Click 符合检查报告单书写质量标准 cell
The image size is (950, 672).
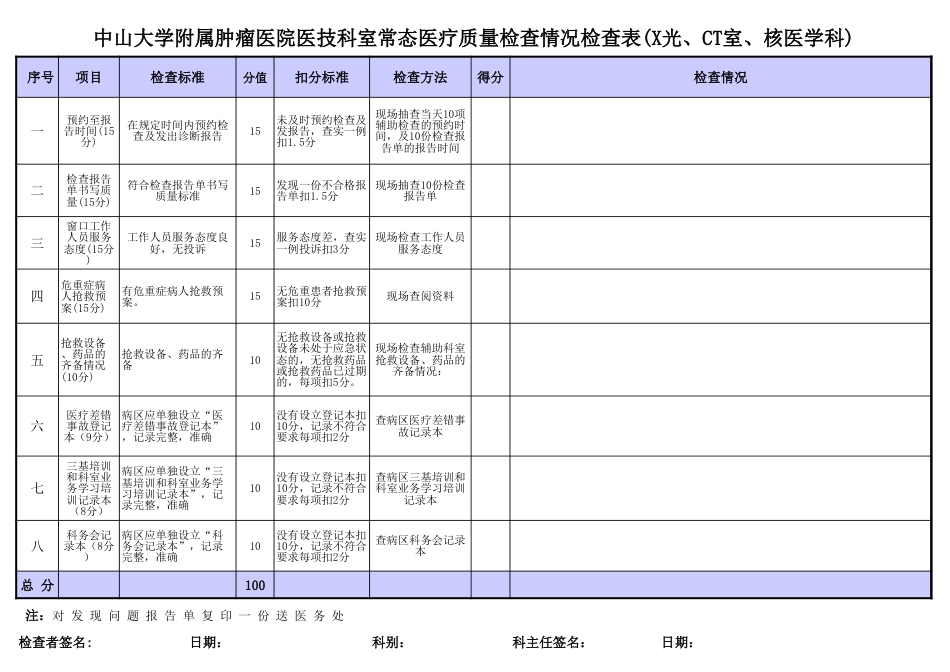pos(178,190)
